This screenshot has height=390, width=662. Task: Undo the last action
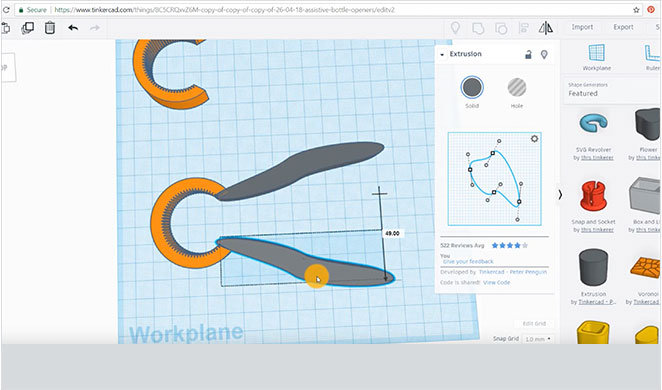73,28
